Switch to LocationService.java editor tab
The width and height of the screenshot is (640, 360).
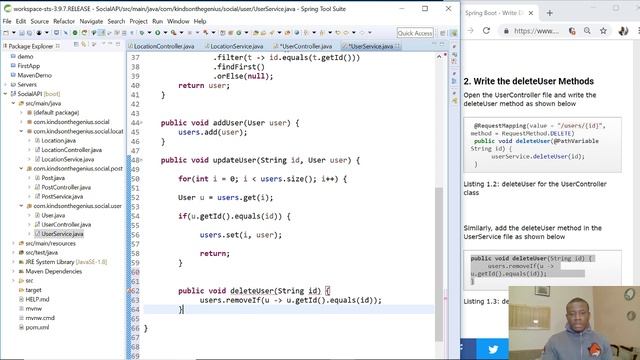(x=236, y=46)
